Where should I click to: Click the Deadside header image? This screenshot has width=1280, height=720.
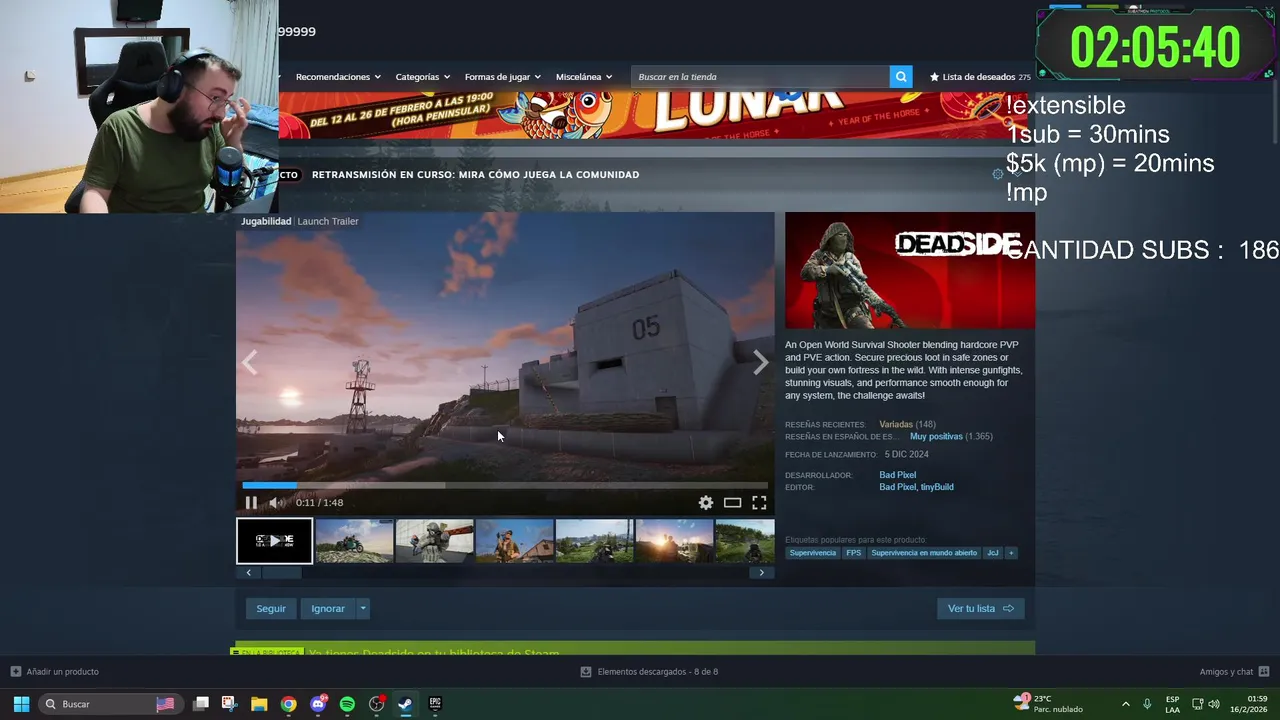[x=910, y=270]
